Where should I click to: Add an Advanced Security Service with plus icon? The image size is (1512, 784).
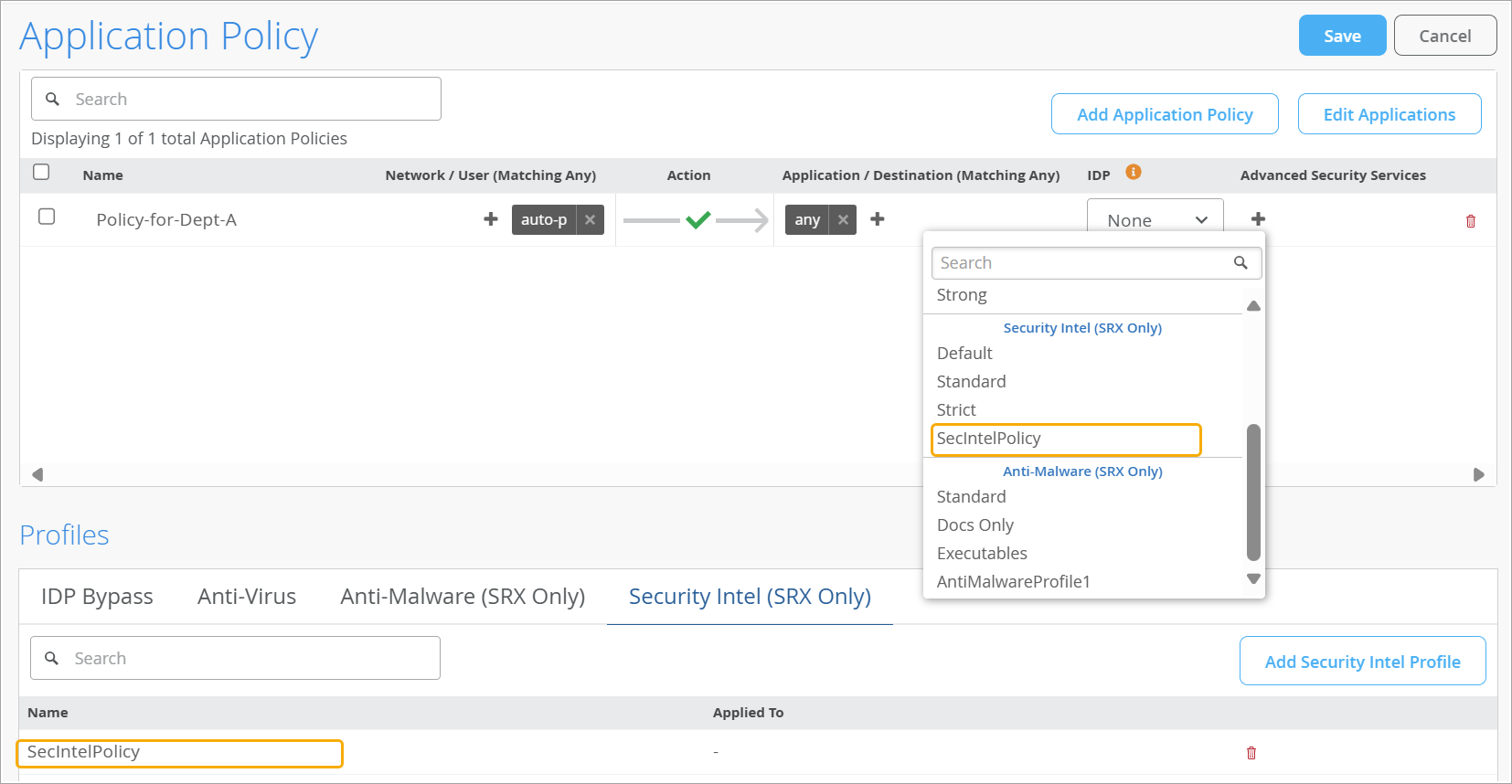coord(1259,219)
